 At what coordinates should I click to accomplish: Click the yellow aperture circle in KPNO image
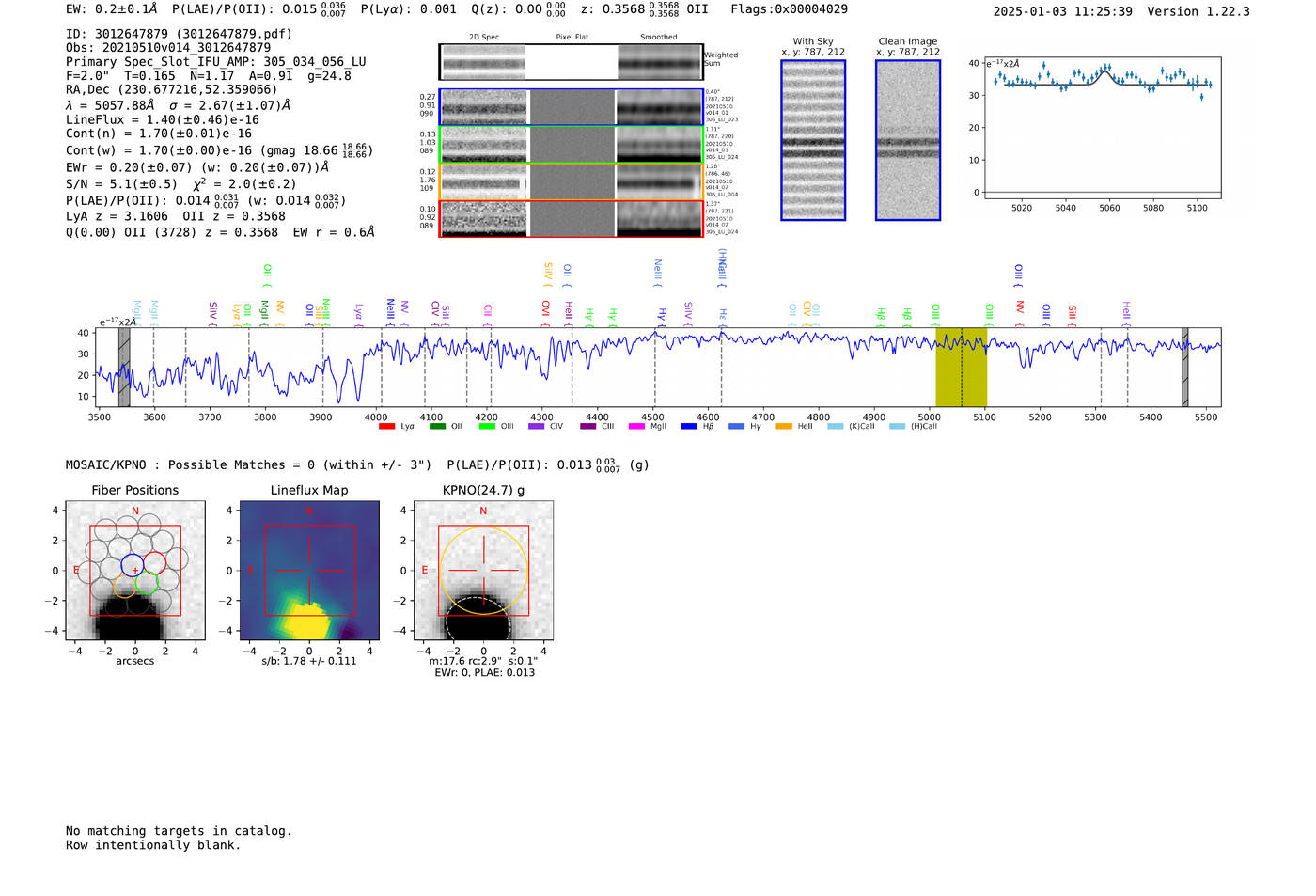point(441,571)
